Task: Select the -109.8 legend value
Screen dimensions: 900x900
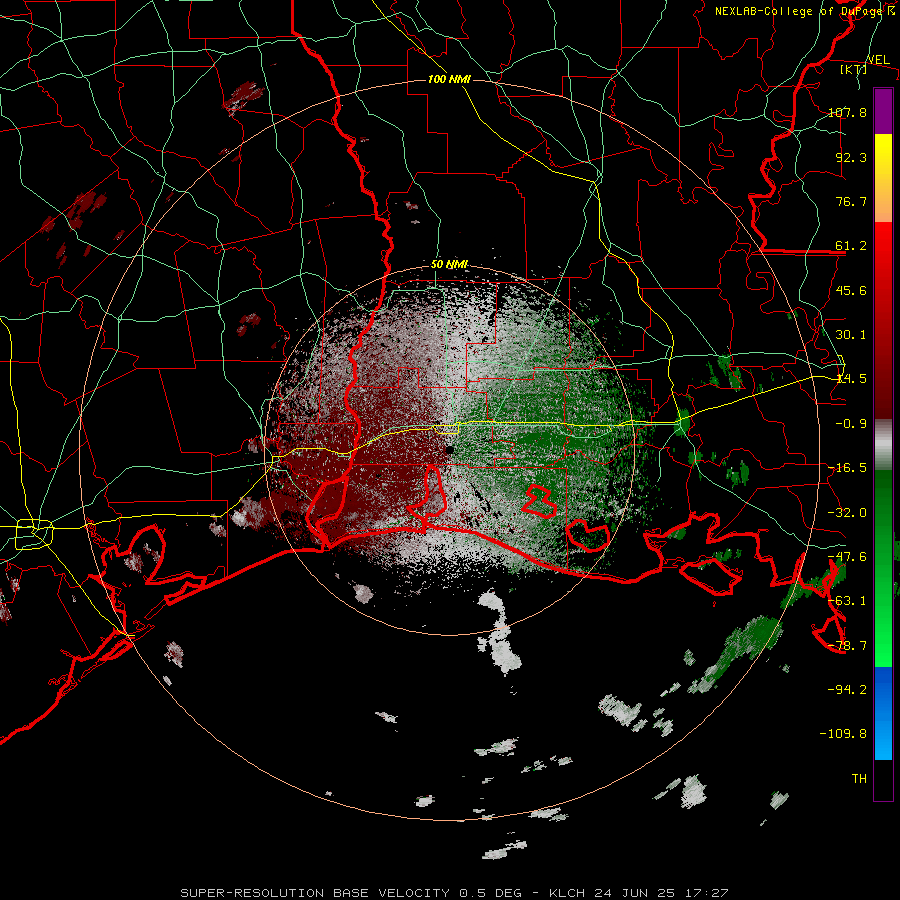Action: click(x=843, y=734)
